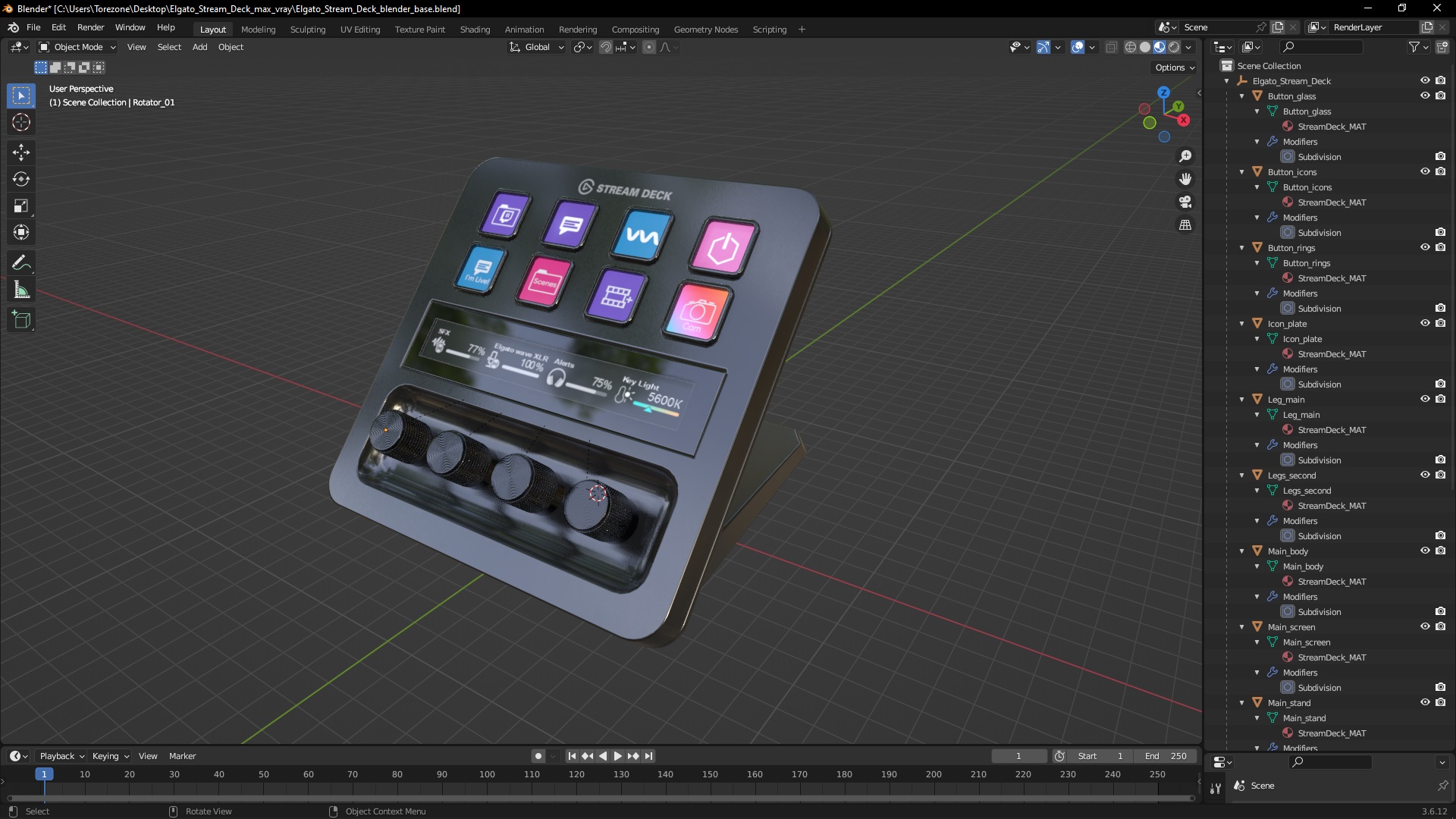Hide Icon_plate in viewport
Viewport: 1456px width, 819px height.
pyautogui.click(x=1425, y=323)
